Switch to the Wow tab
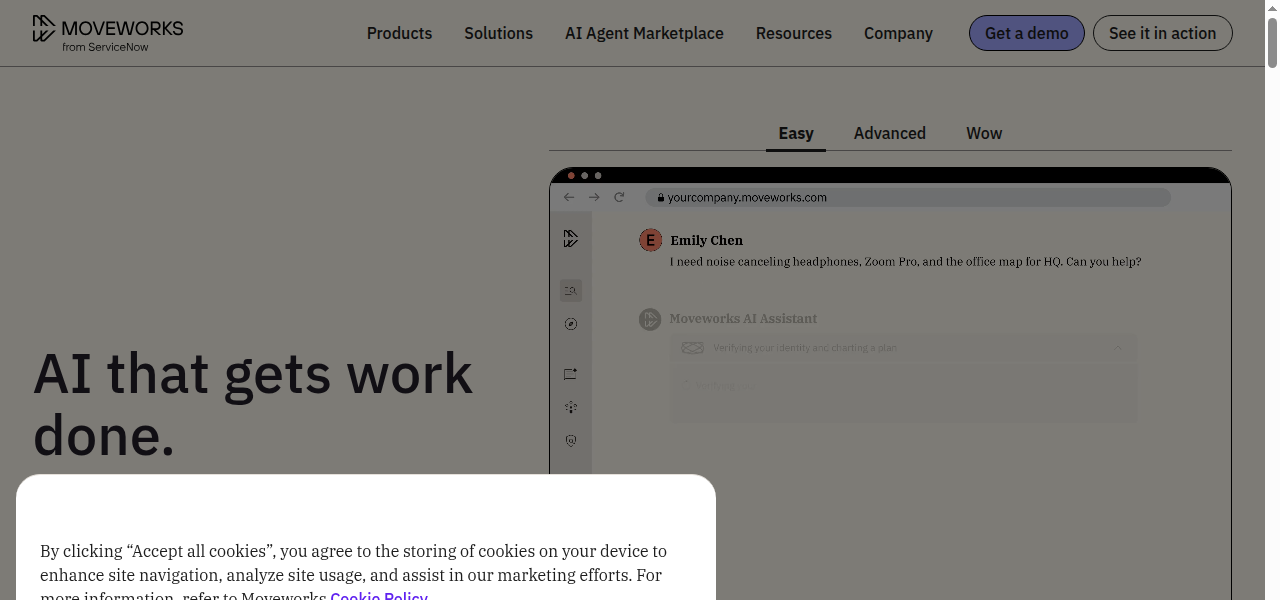 [x=983, y=133]
